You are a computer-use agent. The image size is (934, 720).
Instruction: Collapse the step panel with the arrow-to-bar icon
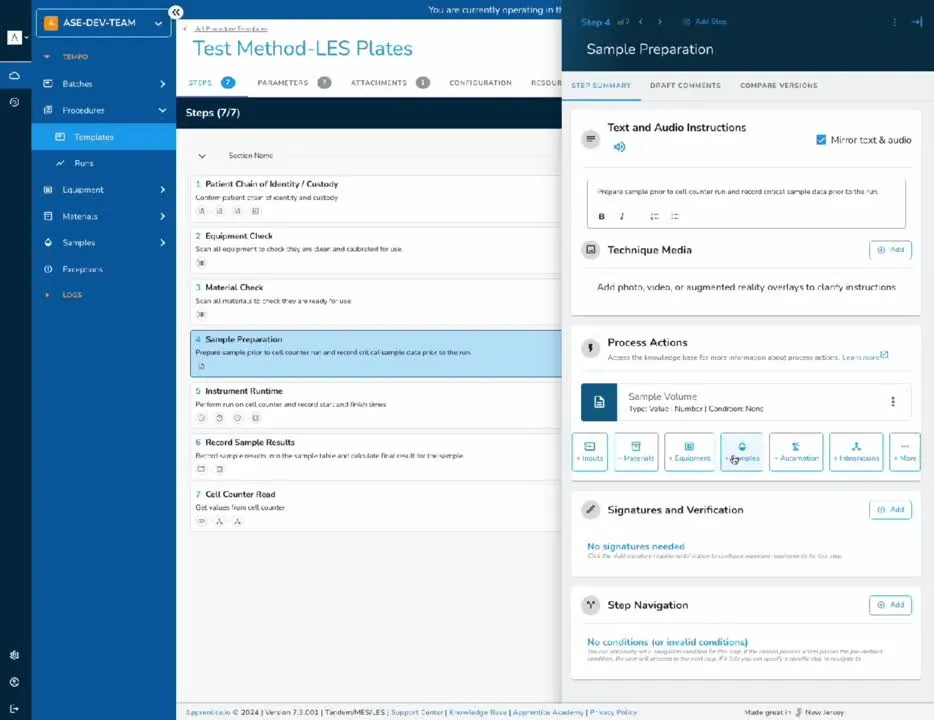click(x=917, y=22)
